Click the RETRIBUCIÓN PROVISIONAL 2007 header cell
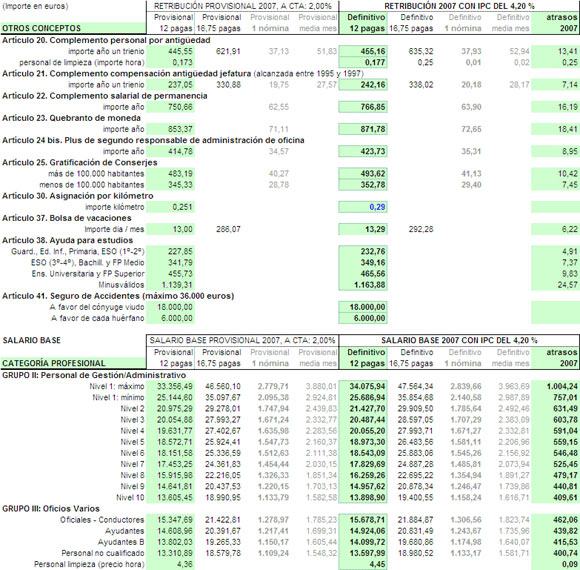This screenshot has height=570, width=580. [x=243, y=6]
